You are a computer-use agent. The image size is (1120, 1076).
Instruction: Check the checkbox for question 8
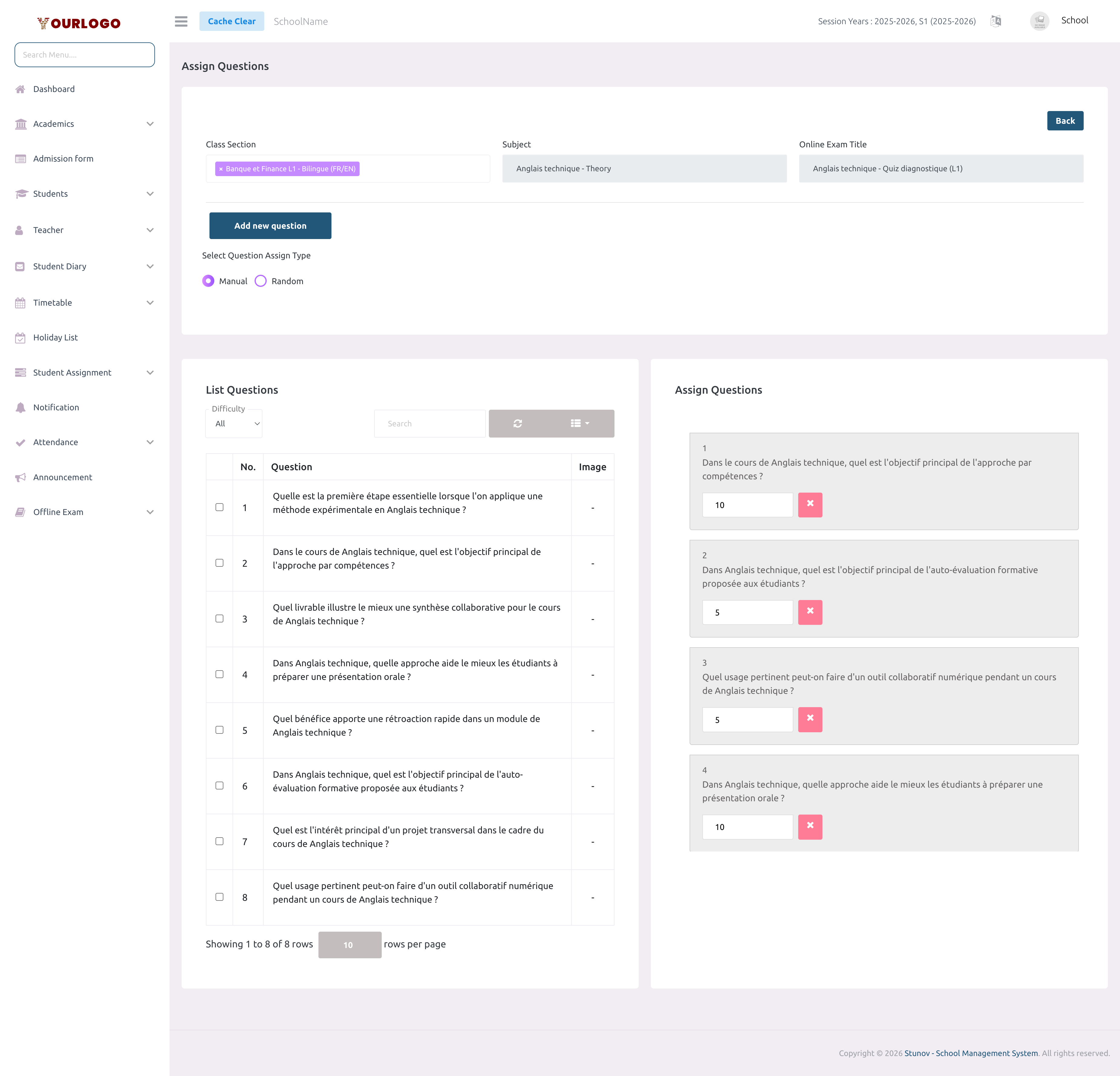click(x=219, y=897)
